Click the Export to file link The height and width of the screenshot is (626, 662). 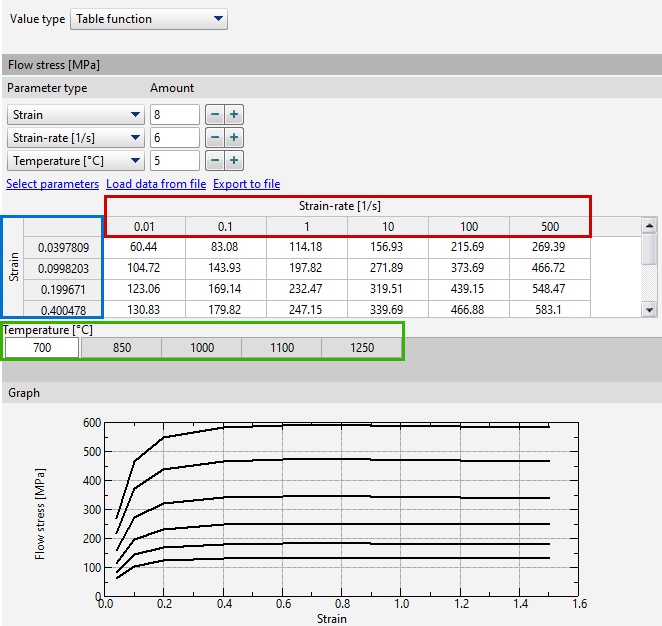(246, 184)
